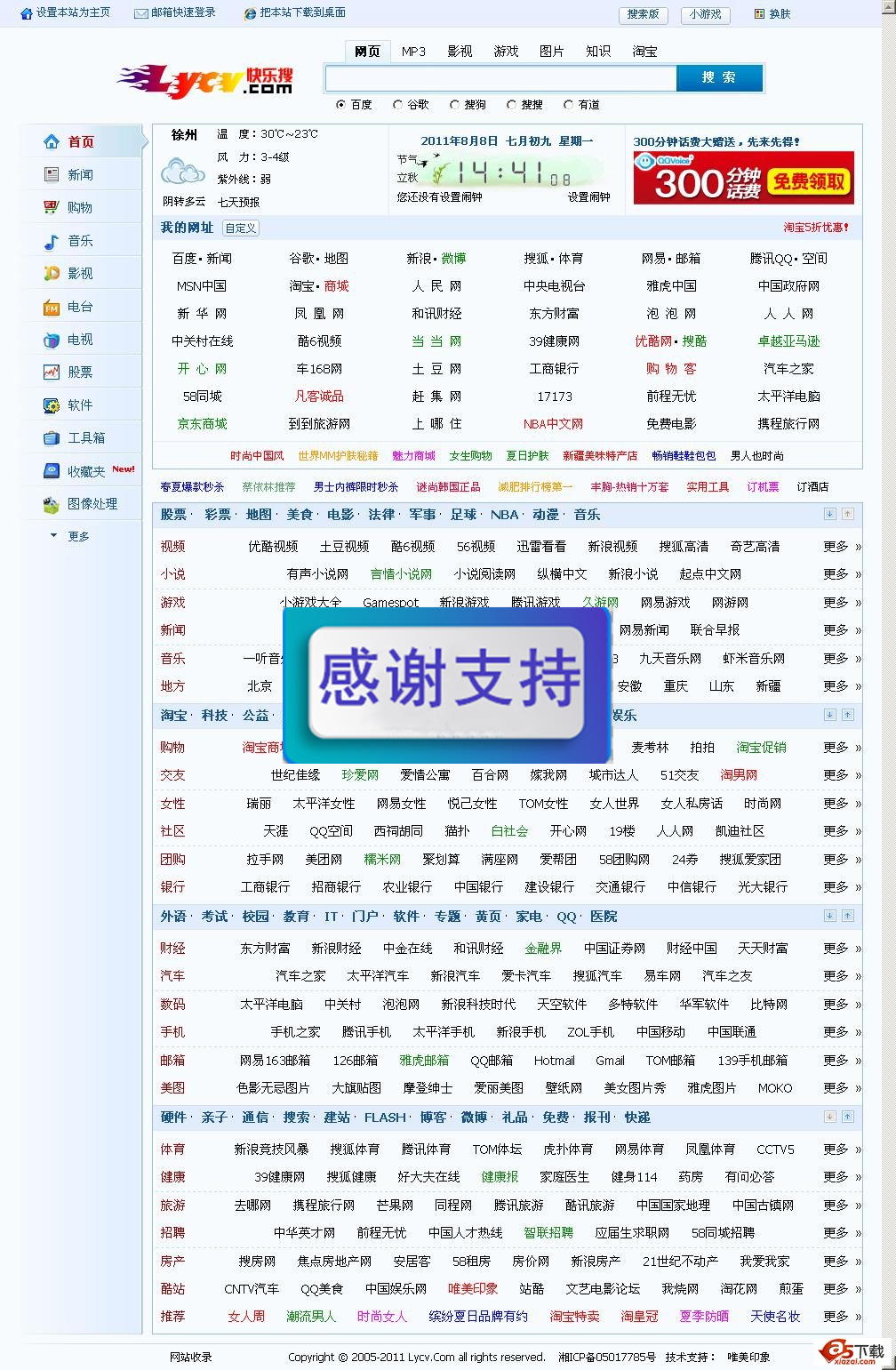This screenshot has height=1370, width=896.
Task: Open the 中关村在线 site link
Action: [202, 341]
